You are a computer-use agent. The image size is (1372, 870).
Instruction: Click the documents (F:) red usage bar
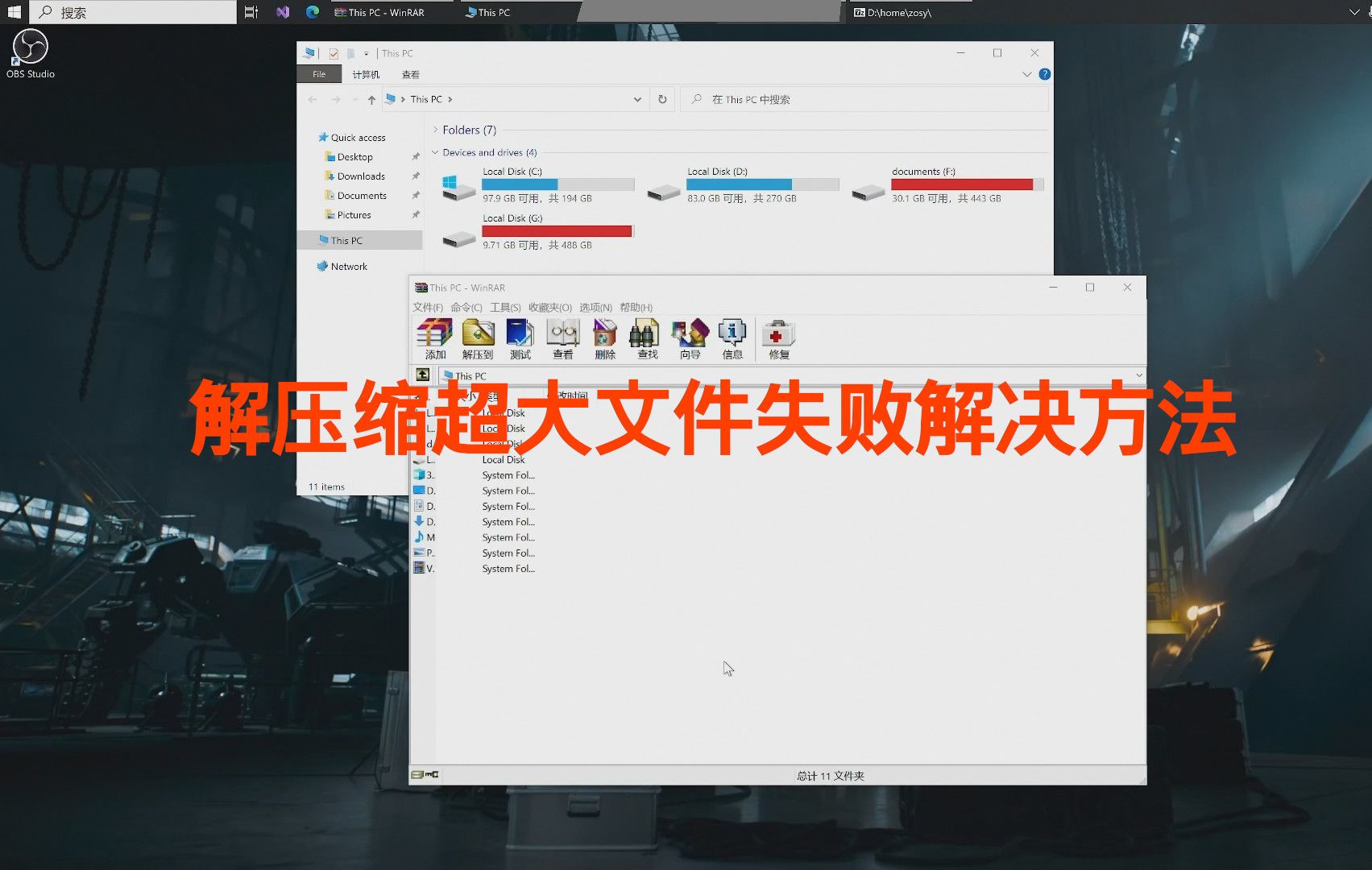click(x=967, y=184)
